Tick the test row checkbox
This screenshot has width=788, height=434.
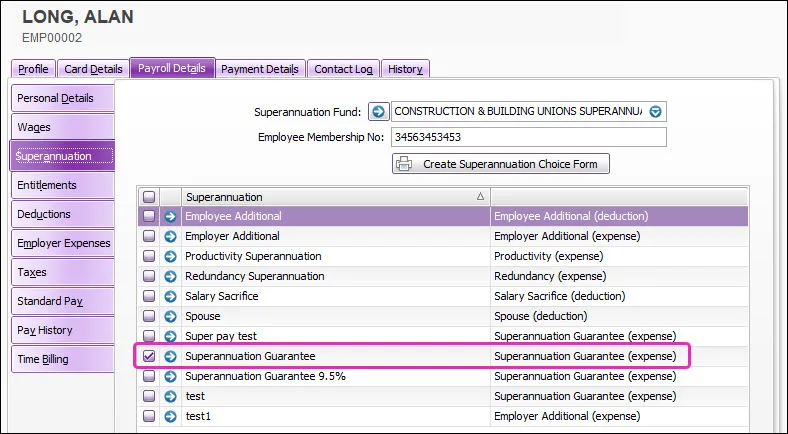click(x=149, y=396)
